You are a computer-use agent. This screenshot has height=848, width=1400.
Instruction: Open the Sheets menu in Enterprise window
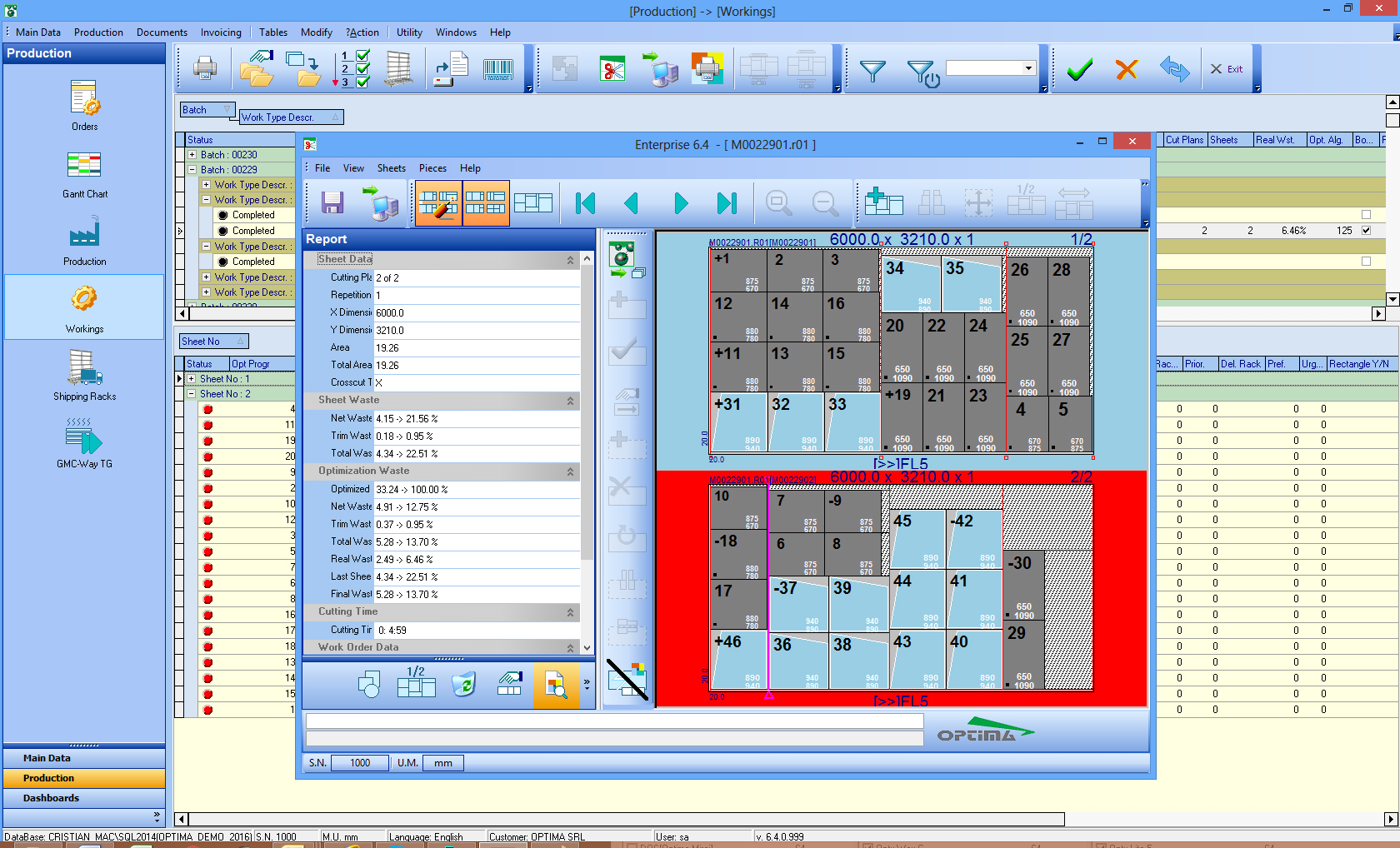click(391, 168)
